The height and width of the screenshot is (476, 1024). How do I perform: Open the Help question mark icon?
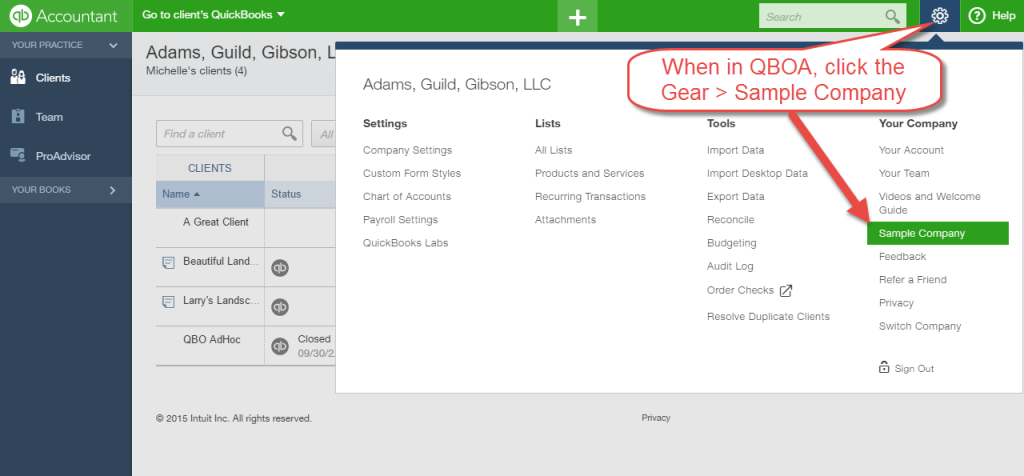[976, 16]
